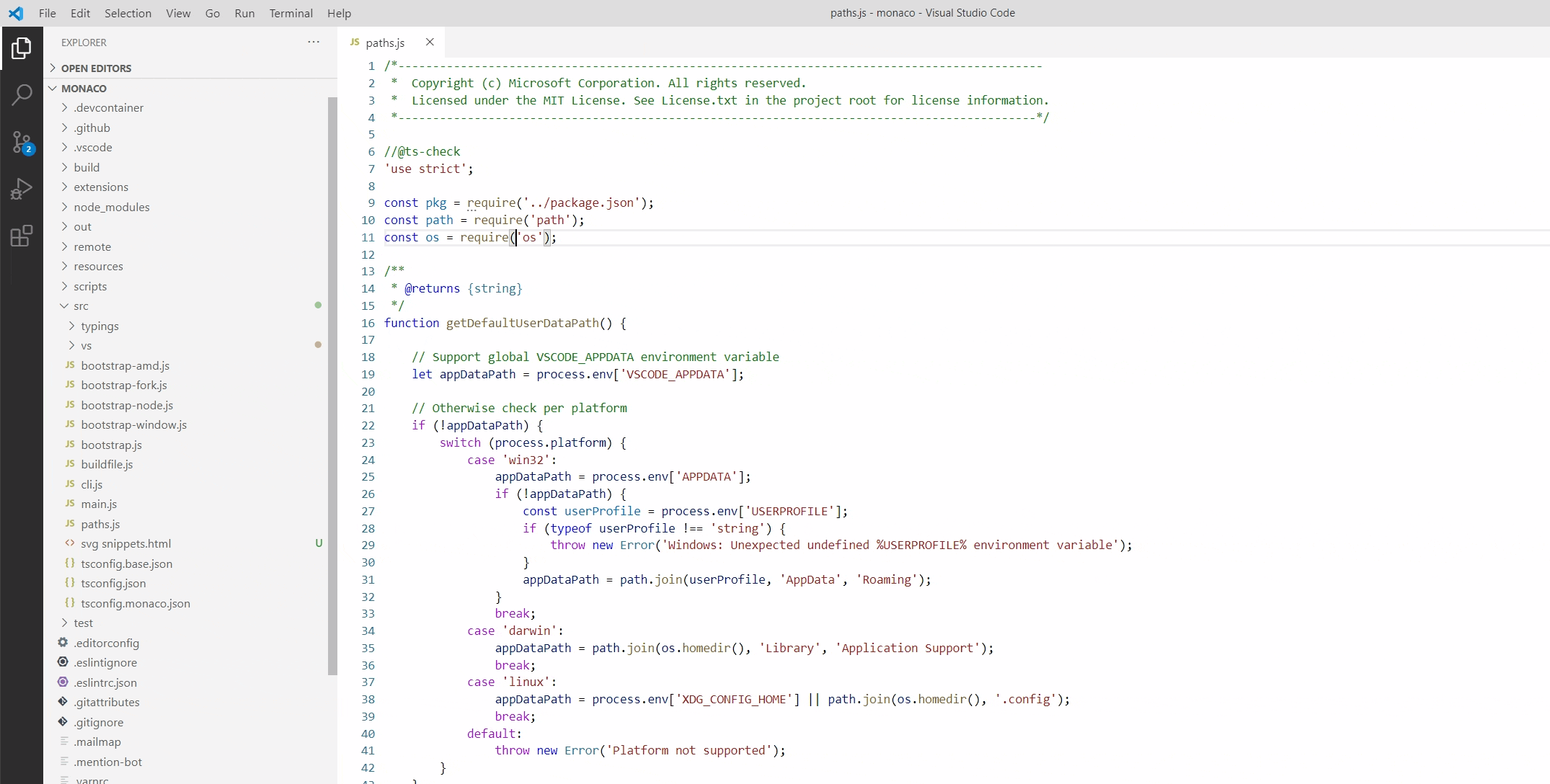Open the Source Control view
The width and height of the screenshot is (1550, 784).
click(x=22, y=142)
